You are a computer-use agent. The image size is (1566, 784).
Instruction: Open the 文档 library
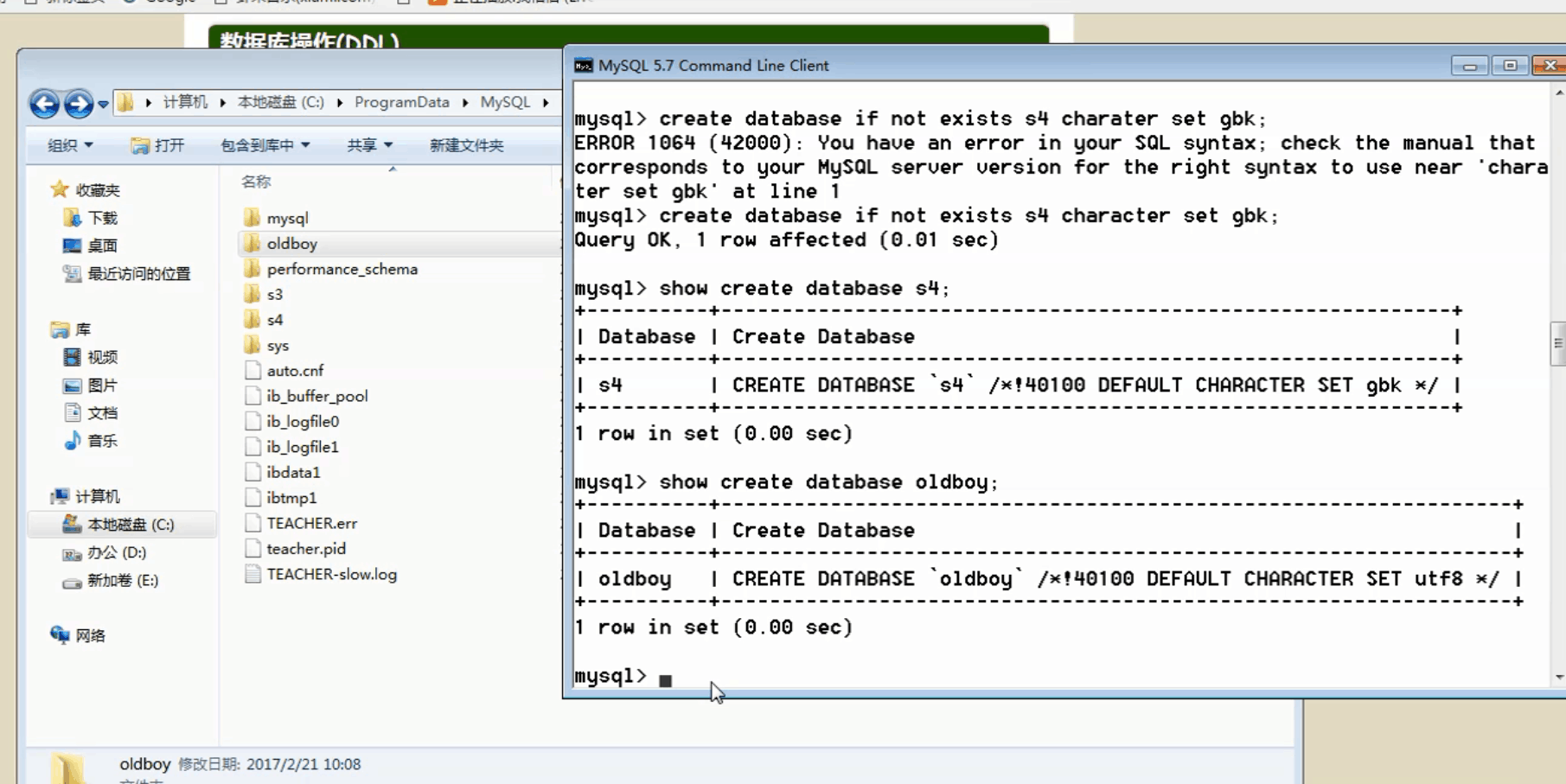[102, 413]
